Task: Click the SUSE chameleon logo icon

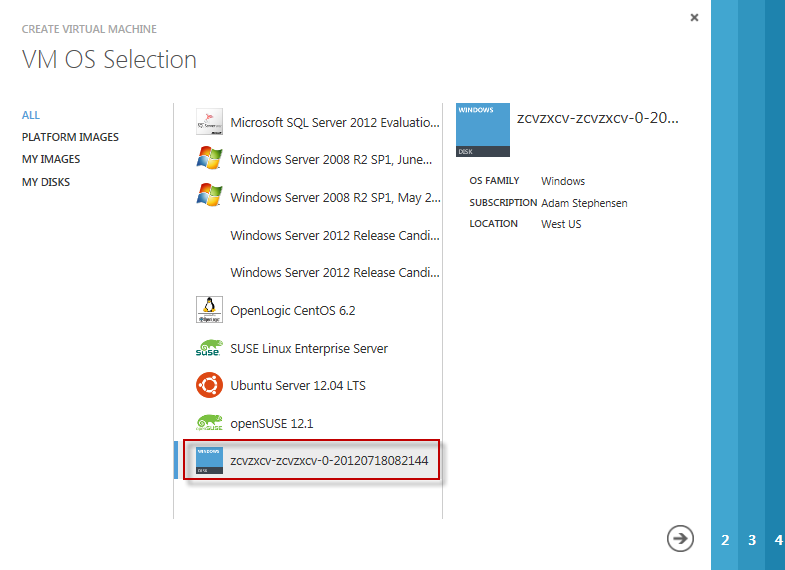Action: click(x=209, y=348)
